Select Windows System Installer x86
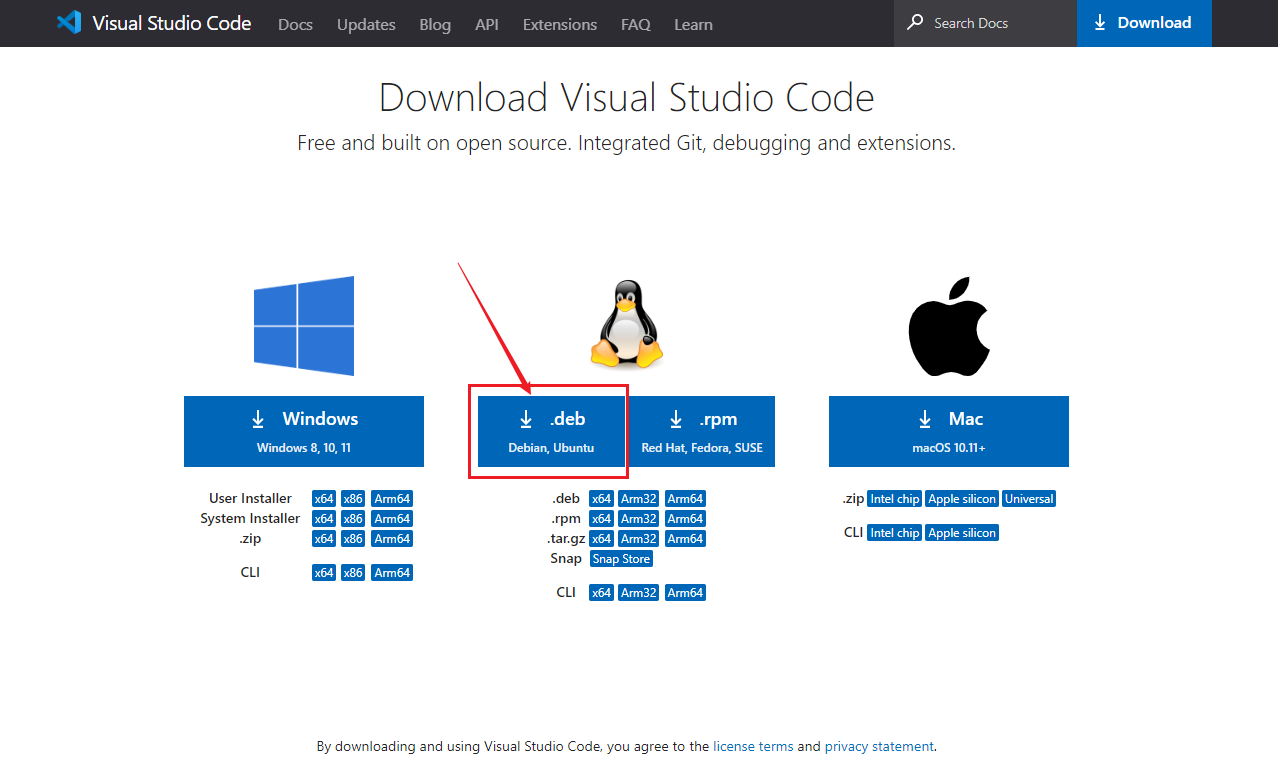 353,519
